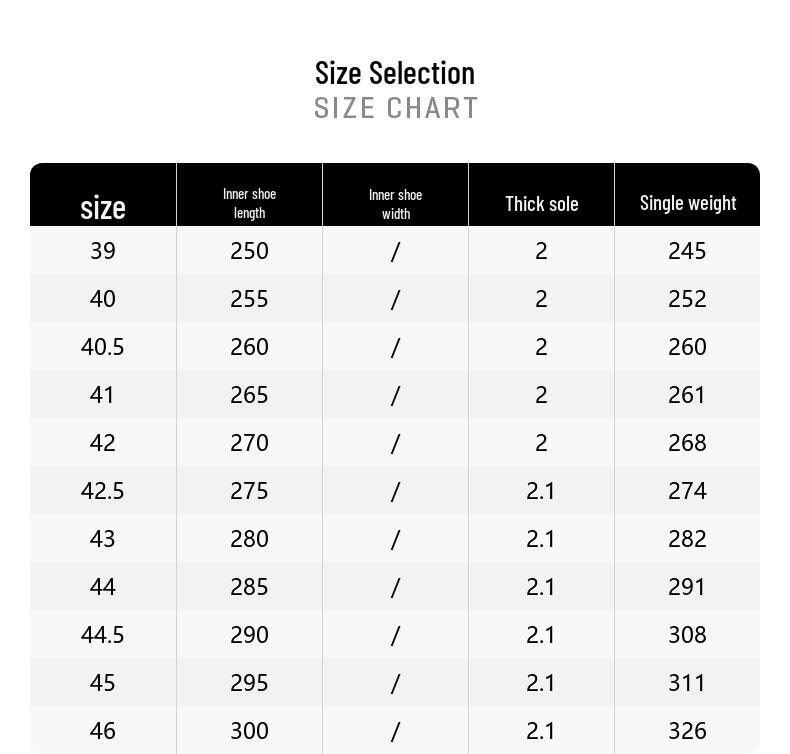Click the "Size Selection" title

(395, 73)
